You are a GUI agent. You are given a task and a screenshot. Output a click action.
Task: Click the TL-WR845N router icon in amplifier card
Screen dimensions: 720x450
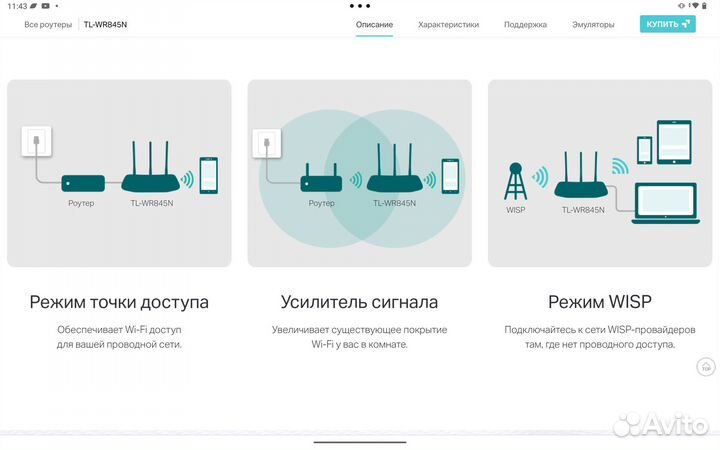point(394,168)
